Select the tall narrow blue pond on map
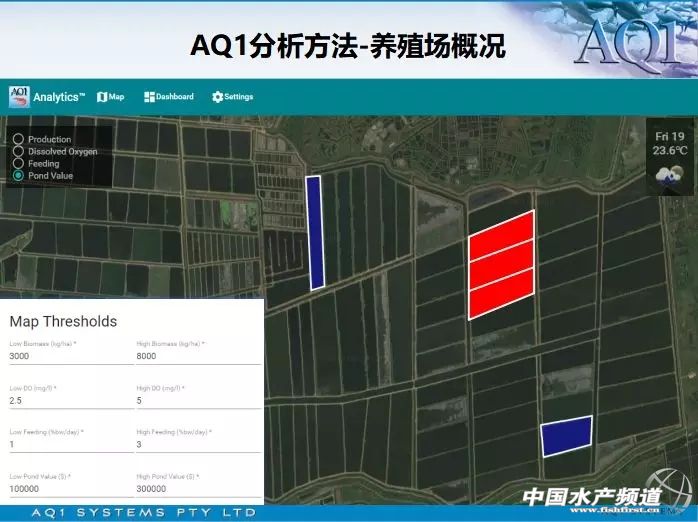Viewport: 698px width, 522px height. (x=315, y=232)
